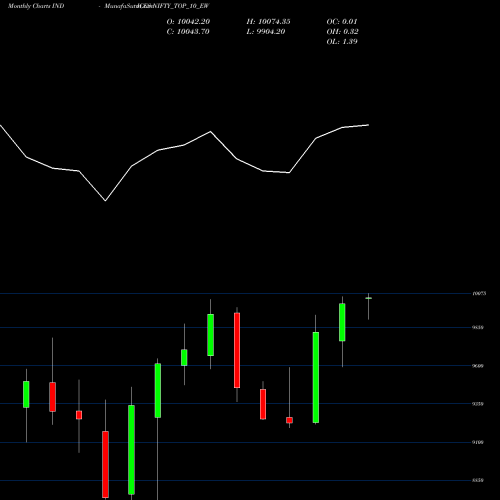This screenshot has height=500, width=500.
Task: Select the open value 'O: 10042.20'
Action: tap(188, 22)
